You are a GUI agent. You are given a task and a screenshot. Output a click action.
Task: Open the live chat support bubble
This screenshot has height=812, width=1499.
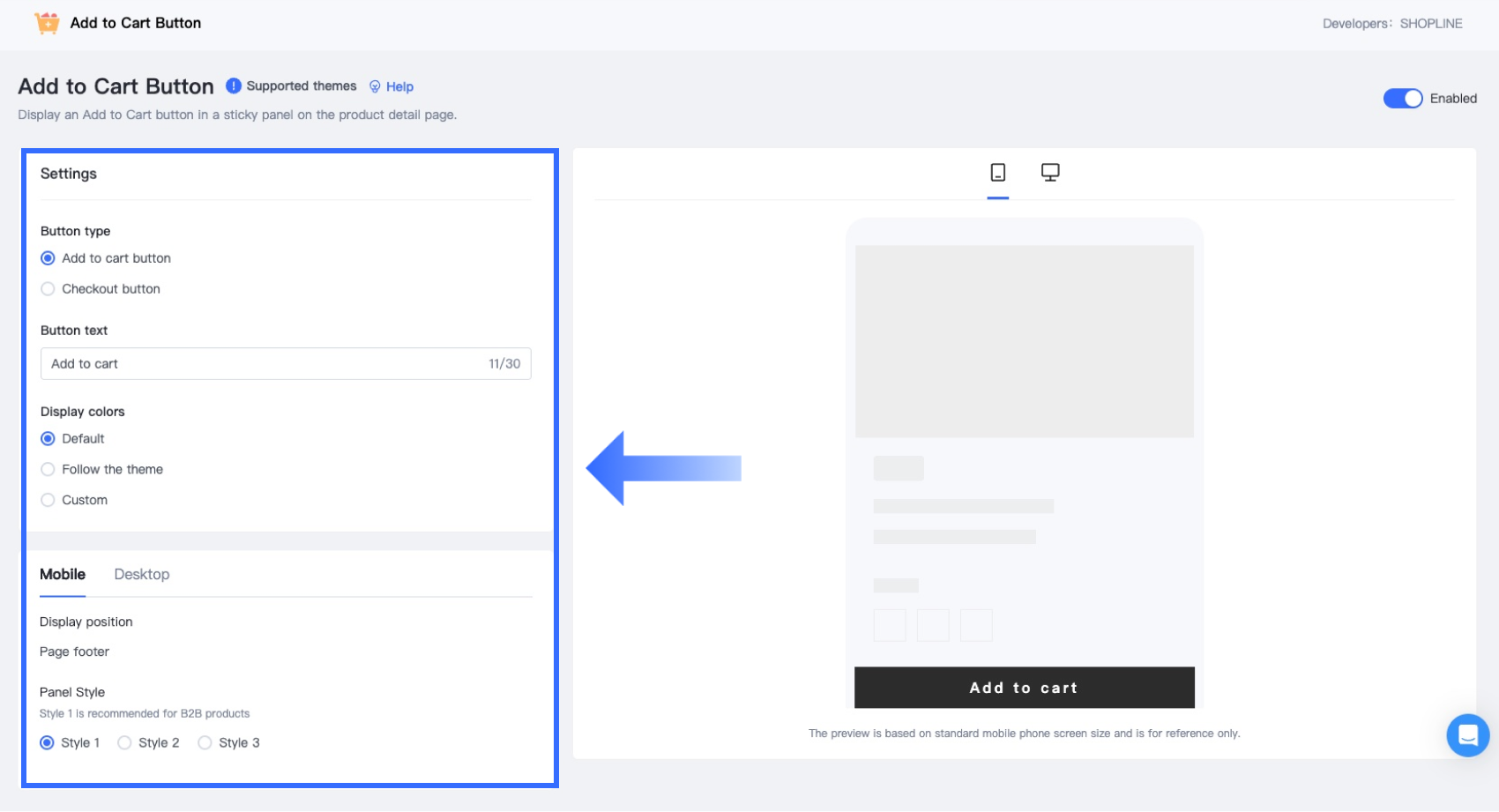tap(1468, 735)
